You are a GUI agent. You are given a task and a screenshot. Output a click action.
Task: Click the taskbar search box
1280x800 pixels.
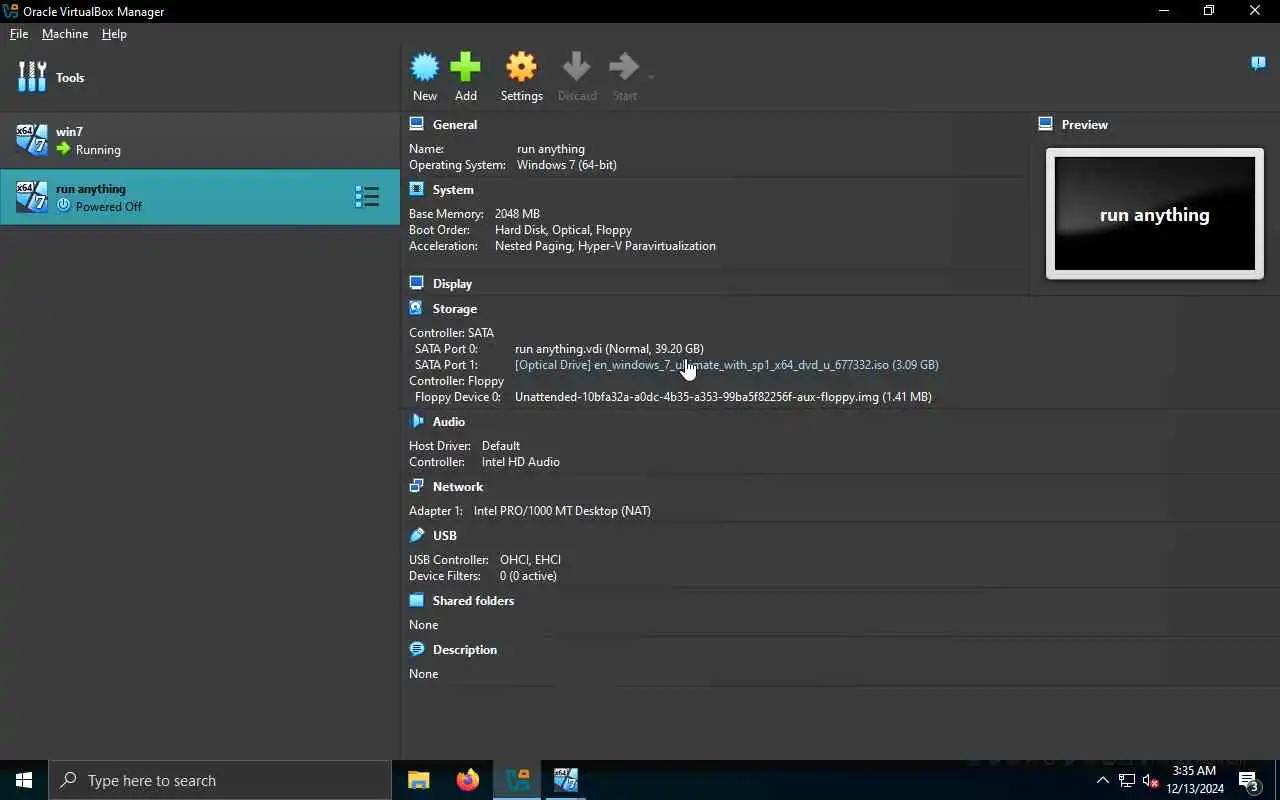220,780
